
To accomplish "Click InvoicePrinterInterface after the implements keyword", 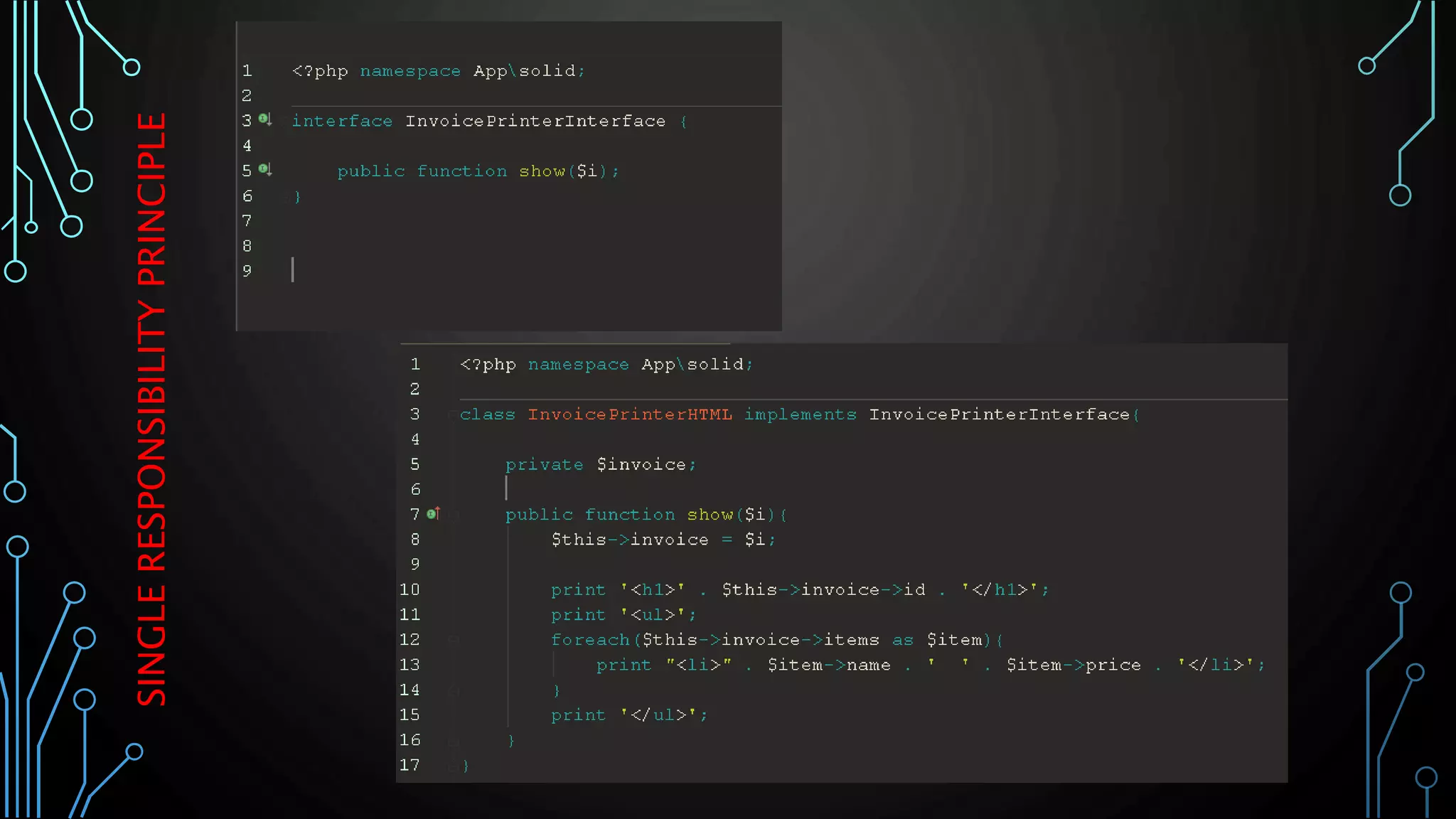I will [999, 414].
